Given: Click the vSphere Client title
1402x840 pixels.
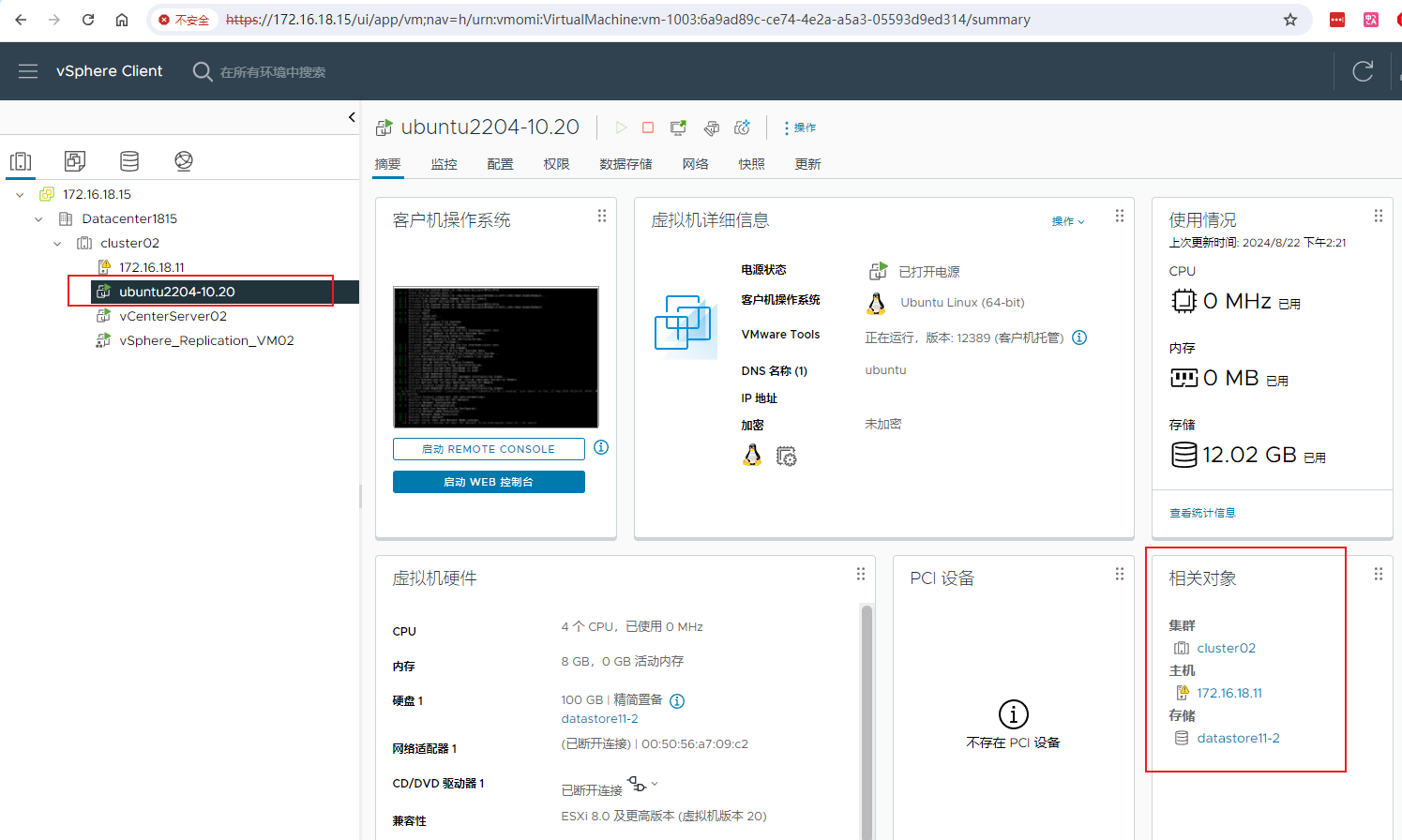Looking at the screenshot, I should click(x=110, y=71).
